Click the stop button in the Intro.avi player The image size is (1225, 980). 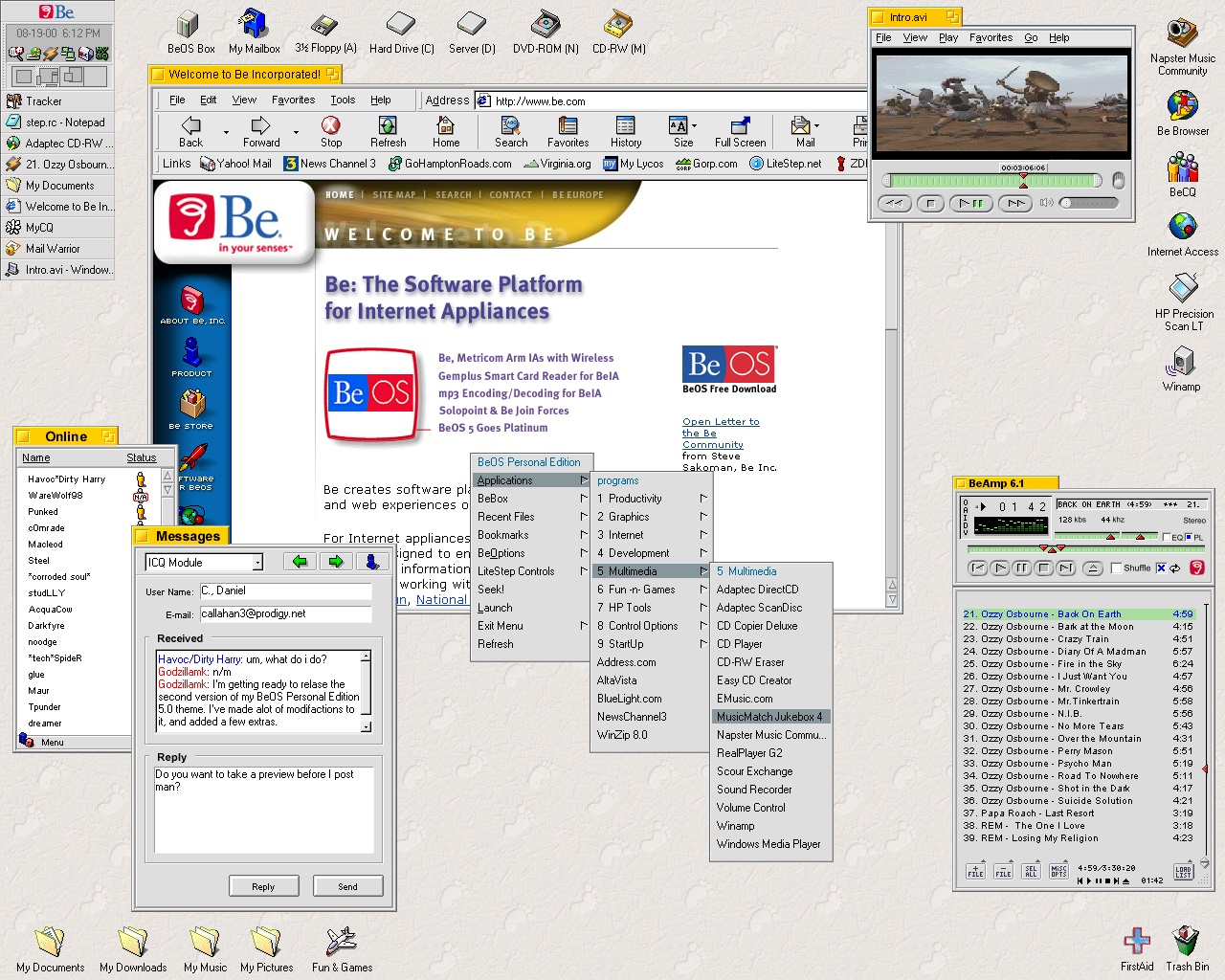(x=930, y=203)
